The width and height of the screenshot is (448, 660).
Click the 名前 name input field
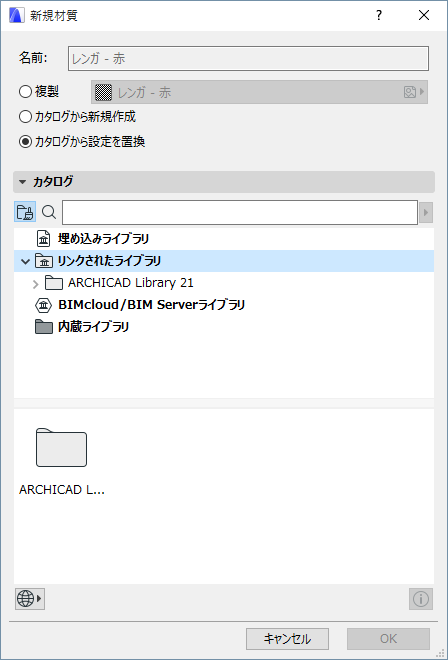pos(248,59)
